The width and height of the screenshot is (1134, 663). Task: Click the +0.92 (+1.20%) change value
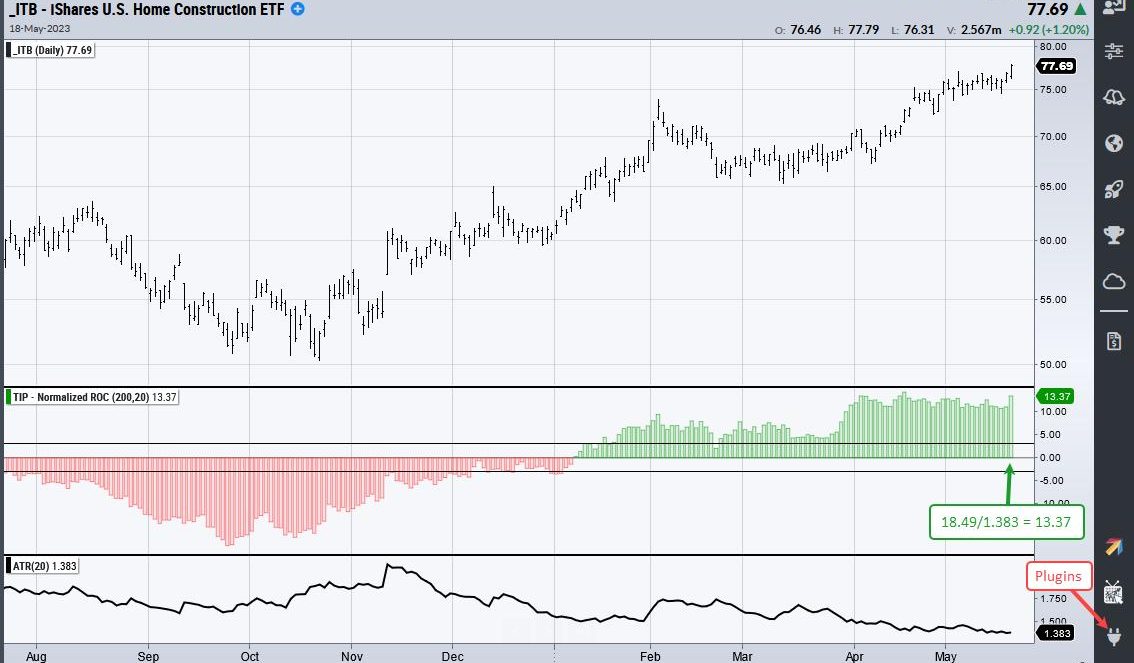[1047, 30]
